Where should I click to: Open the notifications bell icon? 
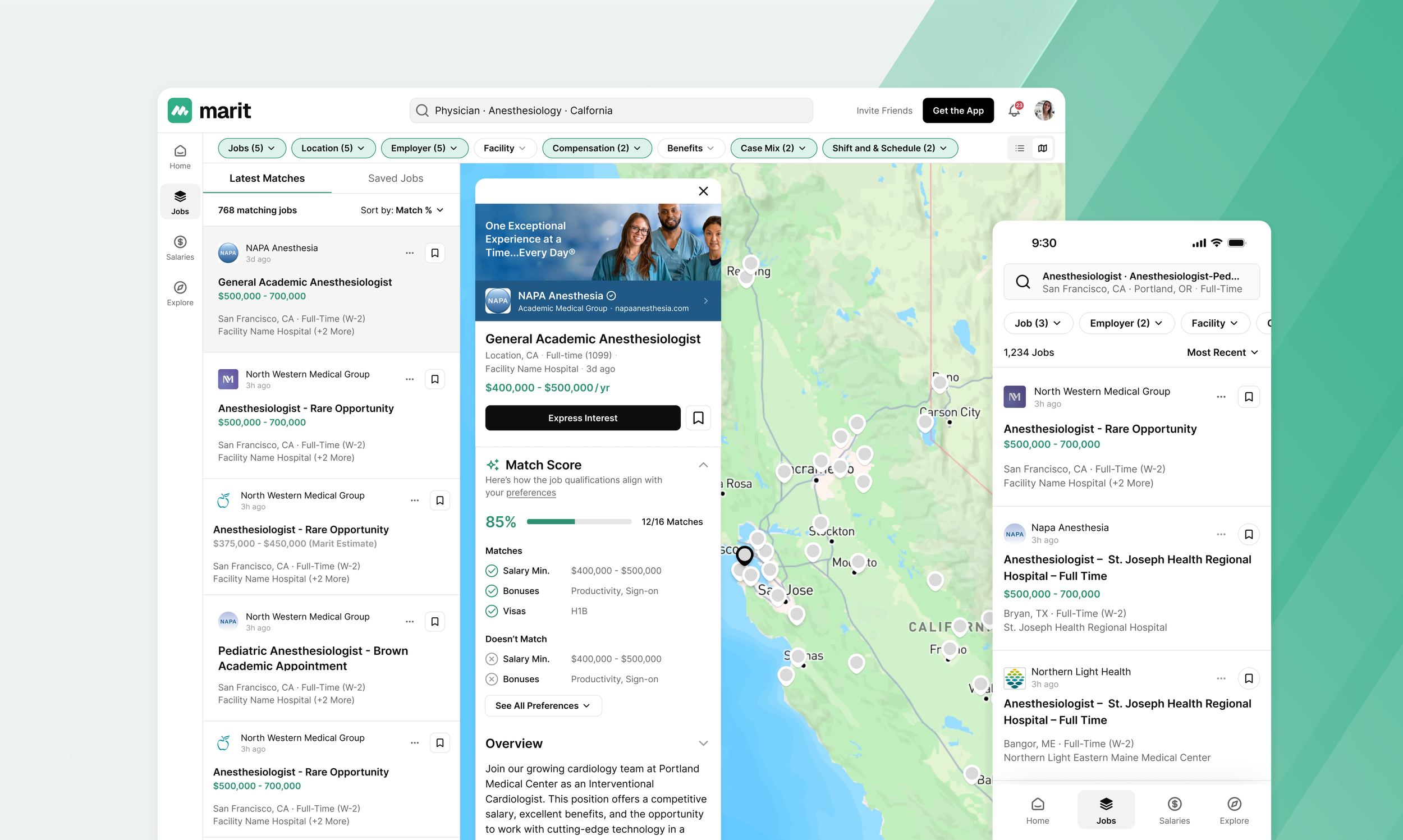pos(1014,111)
